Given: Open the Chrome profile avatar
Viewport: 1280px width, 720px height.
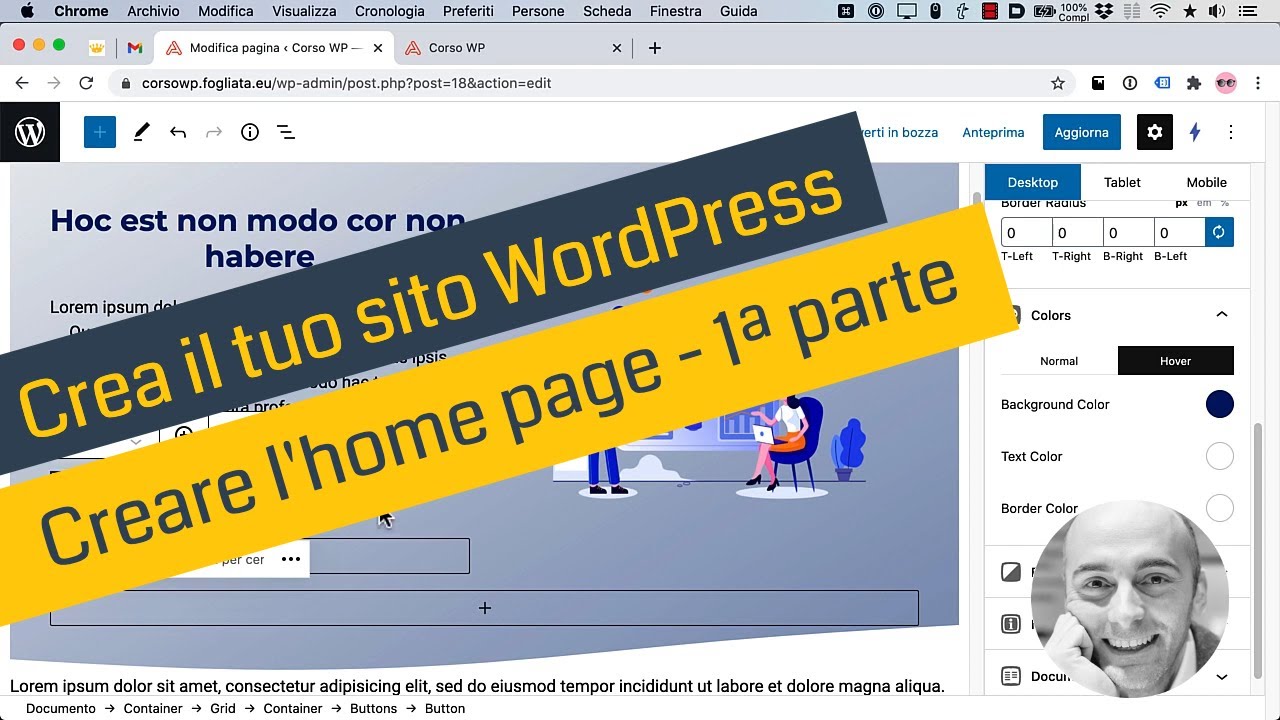Looking at the screenshot, I should coord(1226,83).
